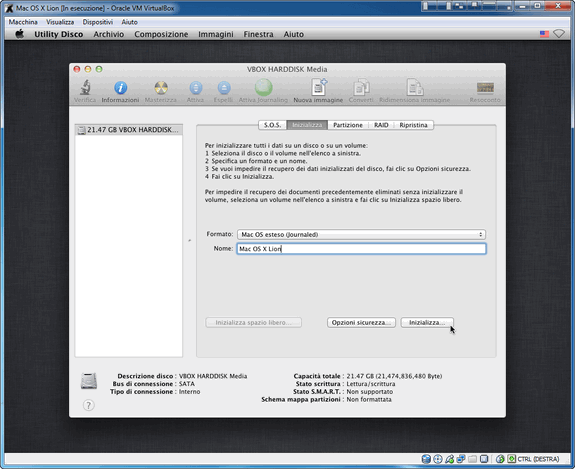Click the hard disk icon beside Descrizione disco
This screenshot has width=575, height=469.
pos(89,381)
